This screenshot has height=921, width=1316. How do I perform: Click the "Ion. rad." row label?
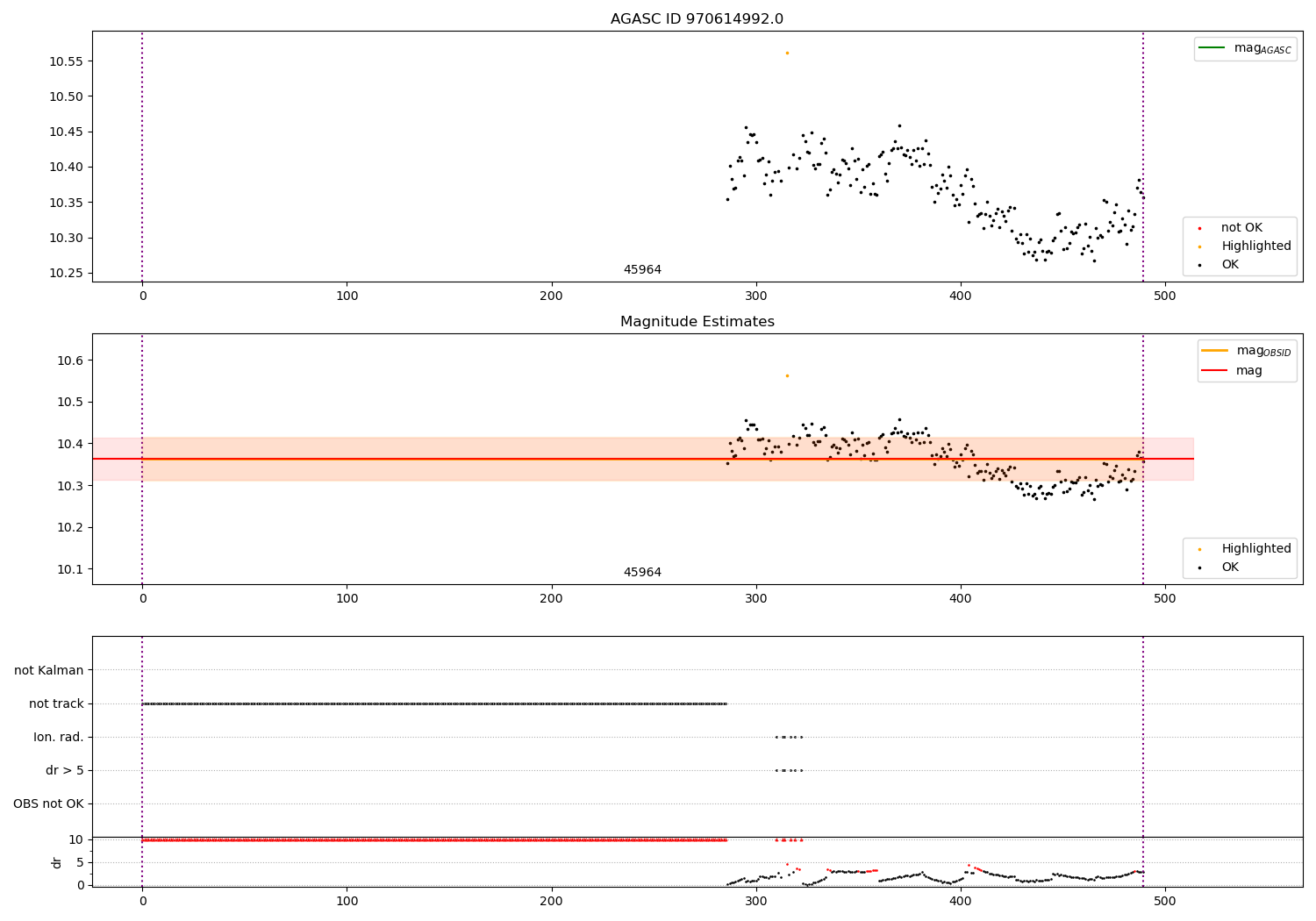point(59,738)
